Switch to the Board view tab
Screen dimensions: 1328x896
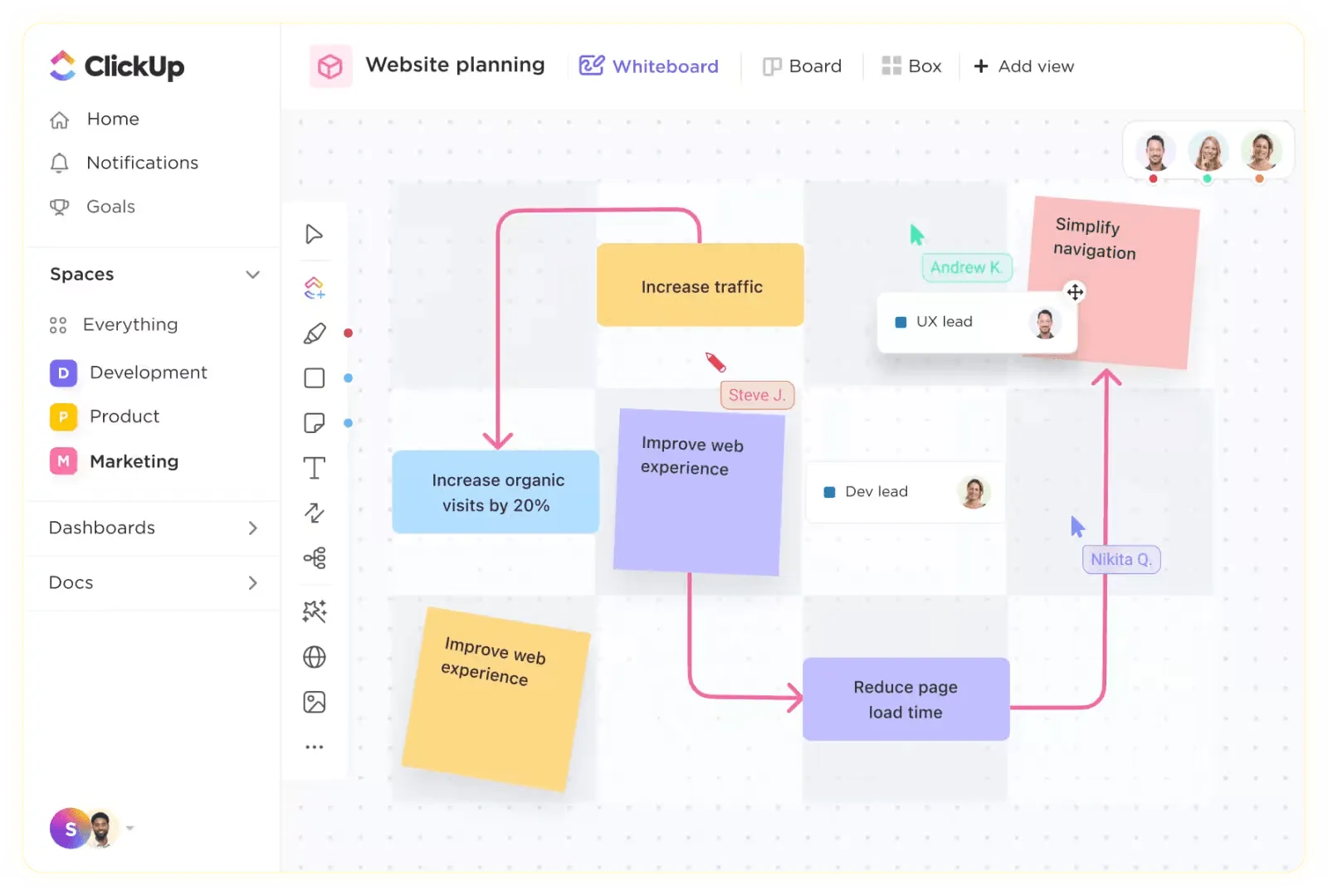(802, 66)
